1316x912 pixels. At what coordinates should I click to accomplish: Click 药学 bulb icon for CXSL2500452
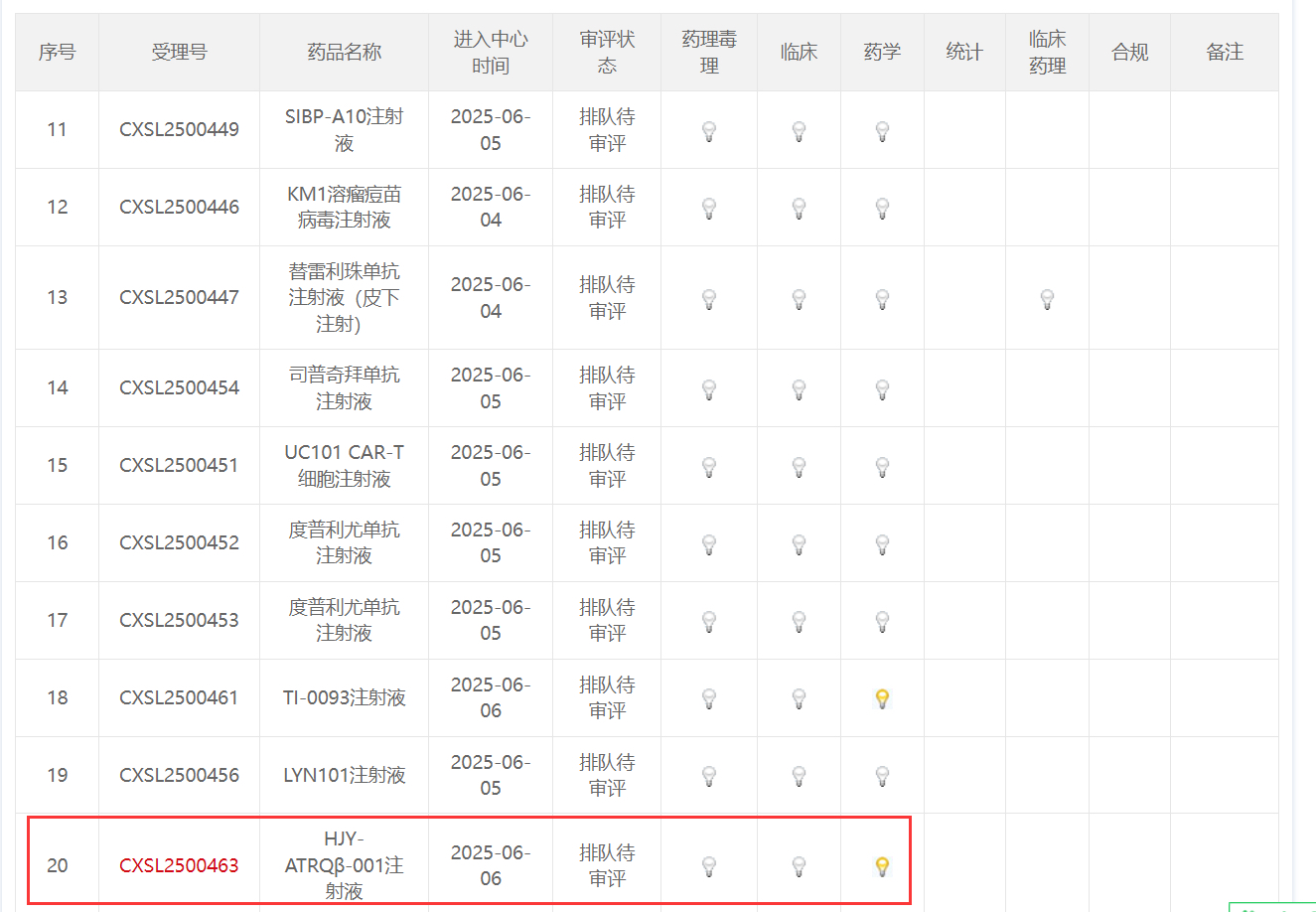(882, 543)
